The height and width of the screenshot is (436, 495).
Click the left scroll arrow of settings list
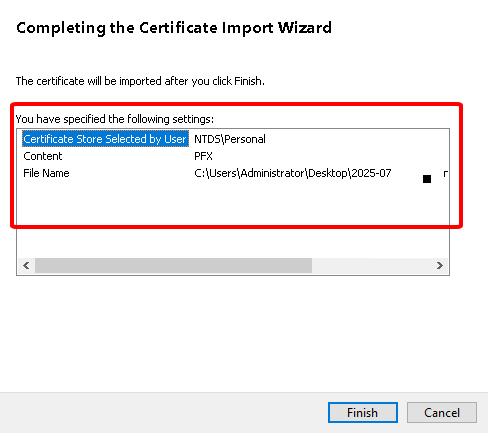26,265
